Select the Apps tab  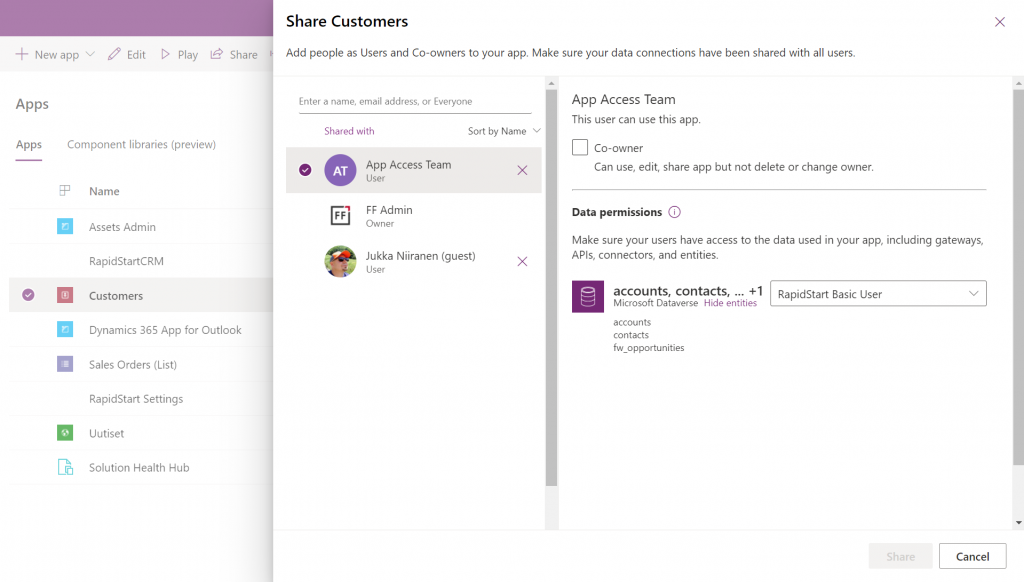[x=29, y=144]
